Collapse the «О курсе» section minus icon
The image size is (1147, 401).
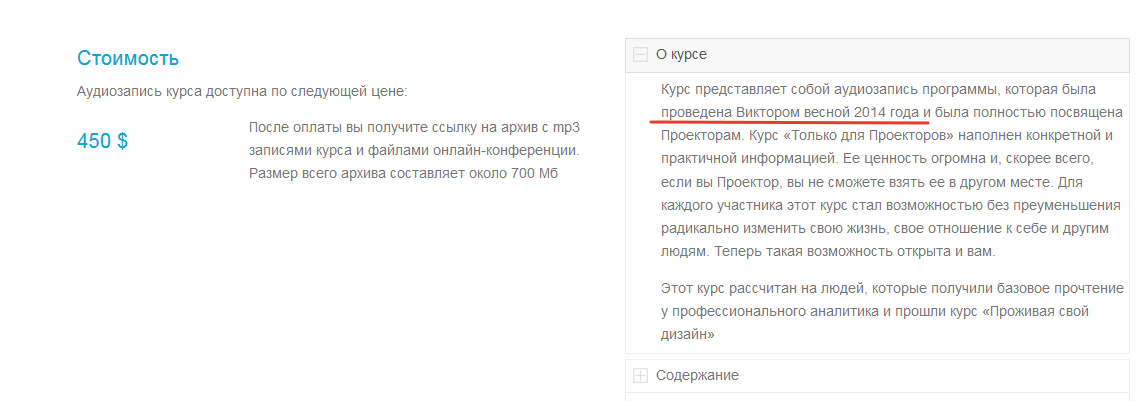(x=641, y=55)
